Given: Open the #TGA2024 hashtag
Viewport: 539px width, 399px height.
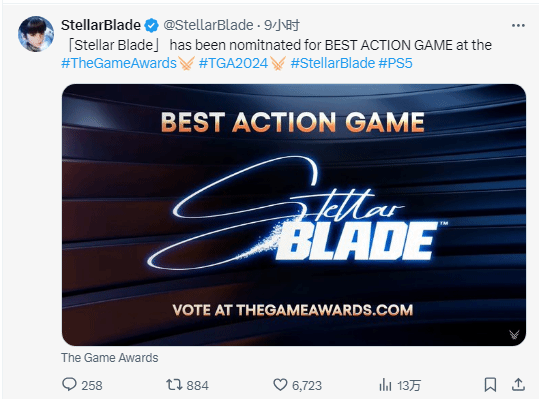Looking at the screenshot, I should [x=233, y=64].
